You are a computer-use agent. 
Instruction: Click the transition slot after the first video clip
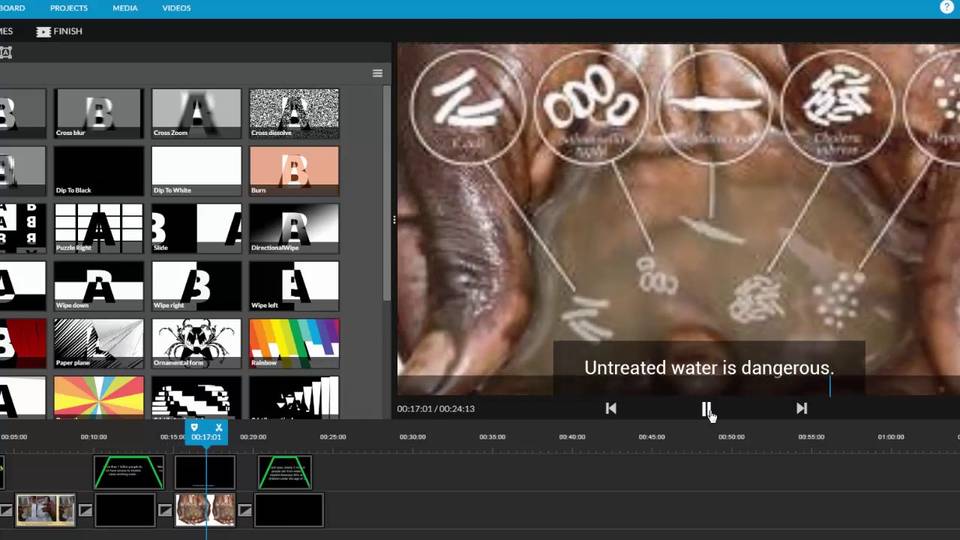click(x=86, y=511)
